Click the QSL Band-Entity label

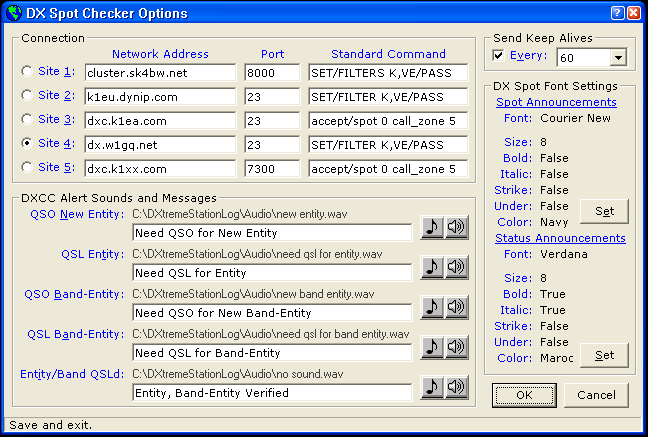point(76,334)
